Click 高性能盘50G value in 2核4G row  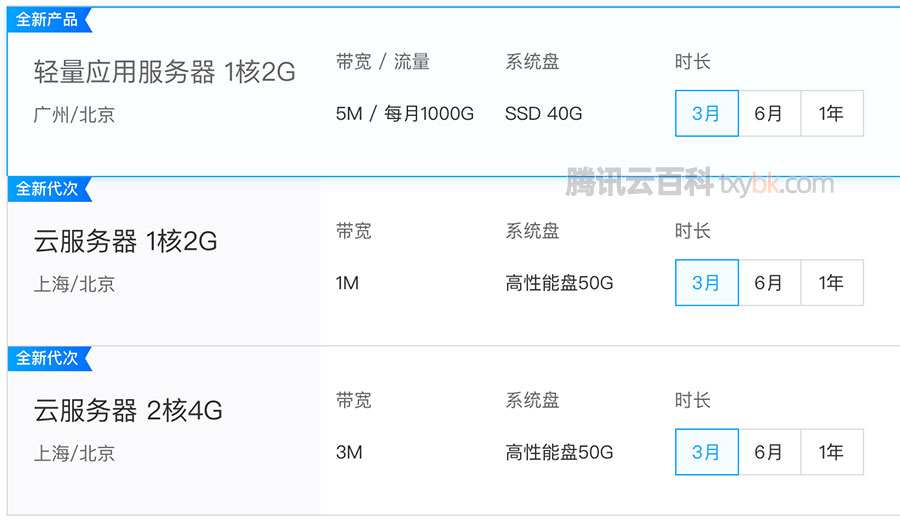pyautogui.click(x=559, y=452)
